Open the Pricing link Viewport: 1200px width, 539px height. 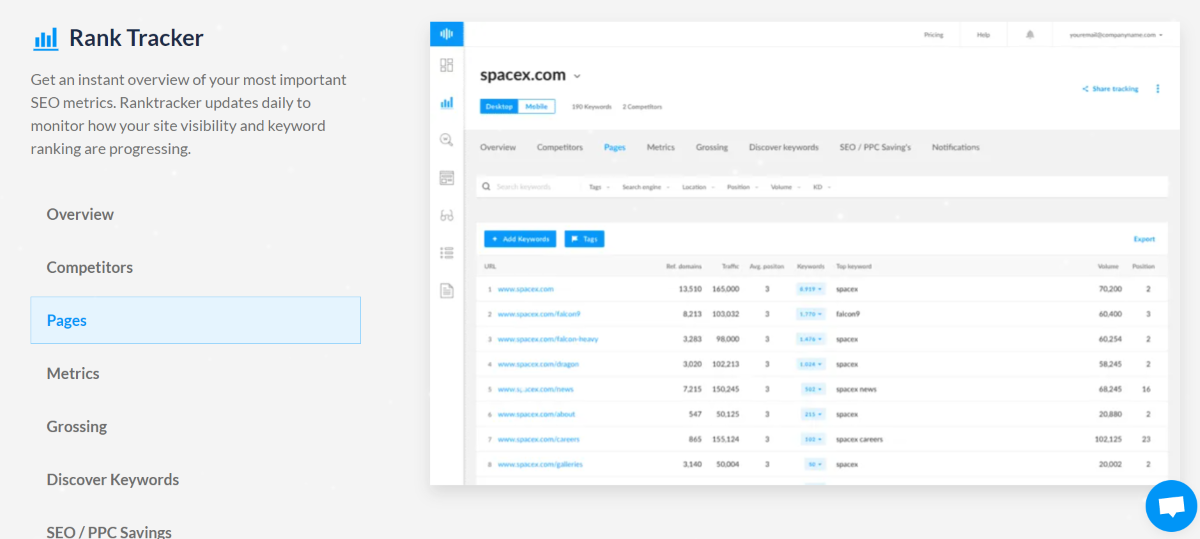coord(934,34)
